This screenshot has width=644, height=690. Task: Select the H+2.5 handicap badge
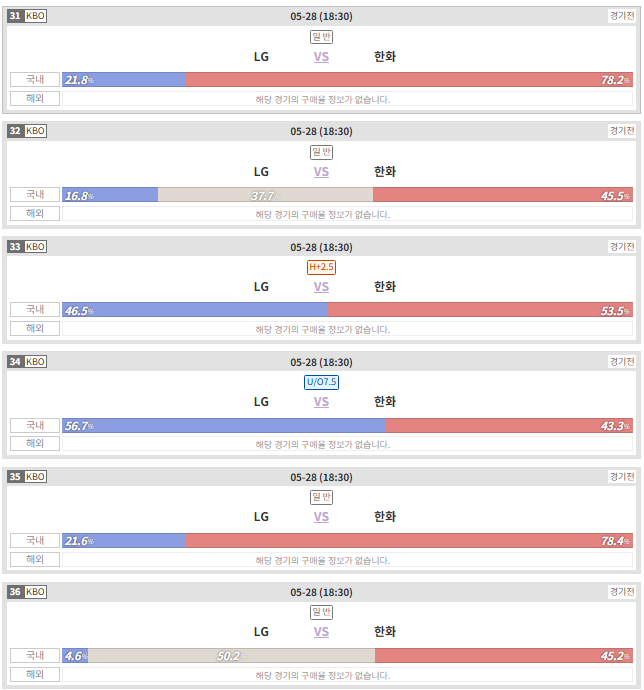point(321,267)
